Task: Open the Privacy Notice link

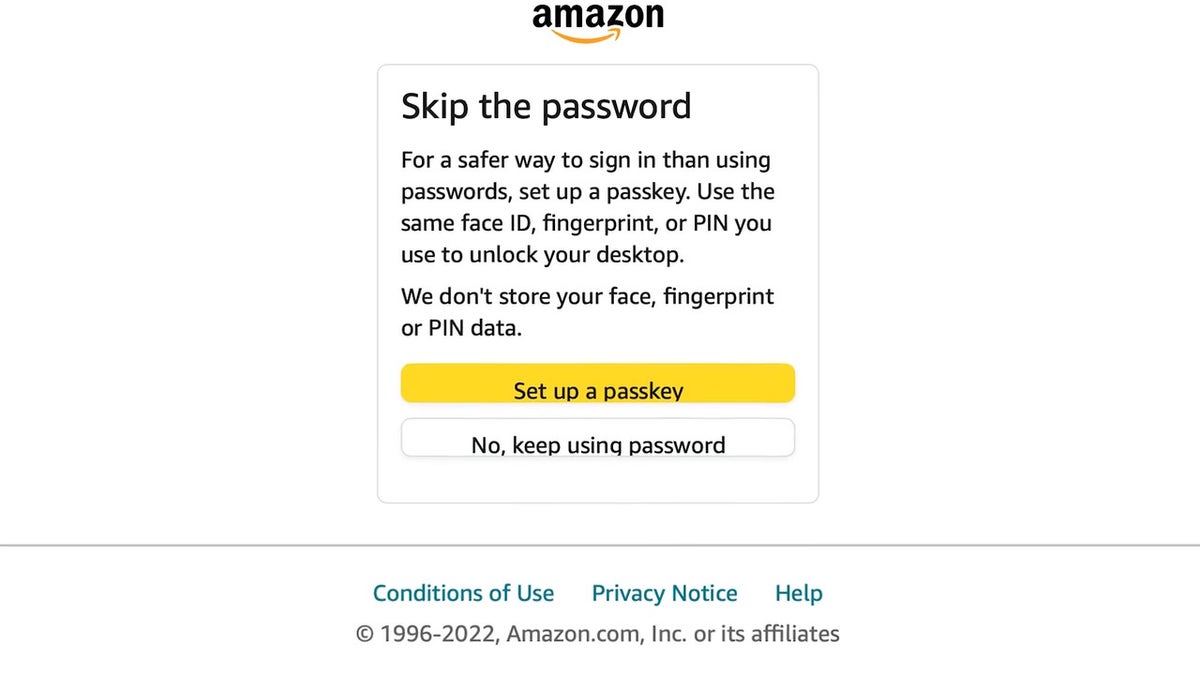Action: [664, 593]
